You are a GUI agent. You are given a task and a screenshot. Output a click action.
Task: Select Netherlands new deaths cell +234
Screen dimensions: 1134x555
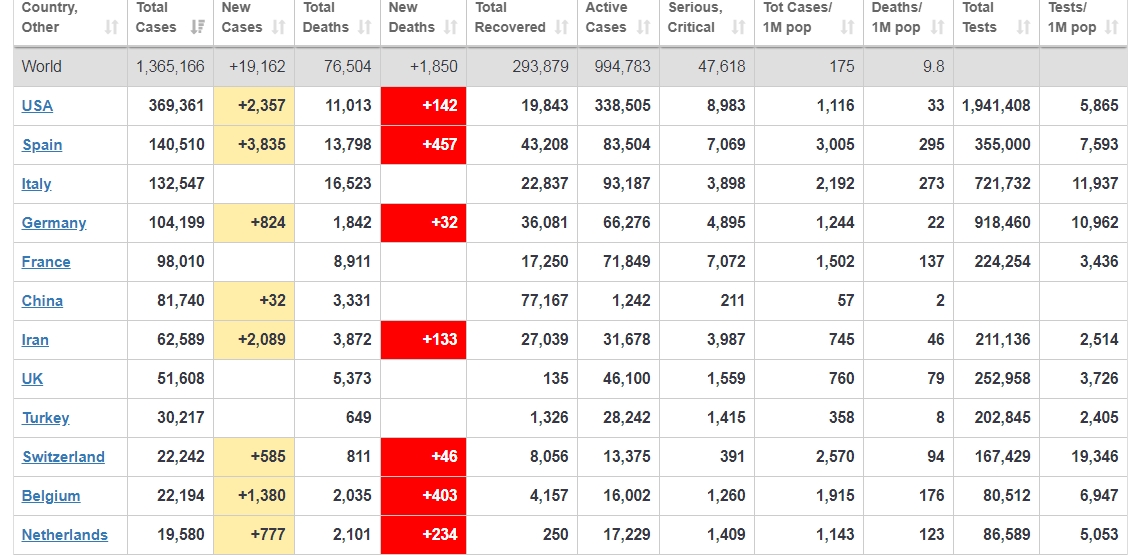(423, 535)
